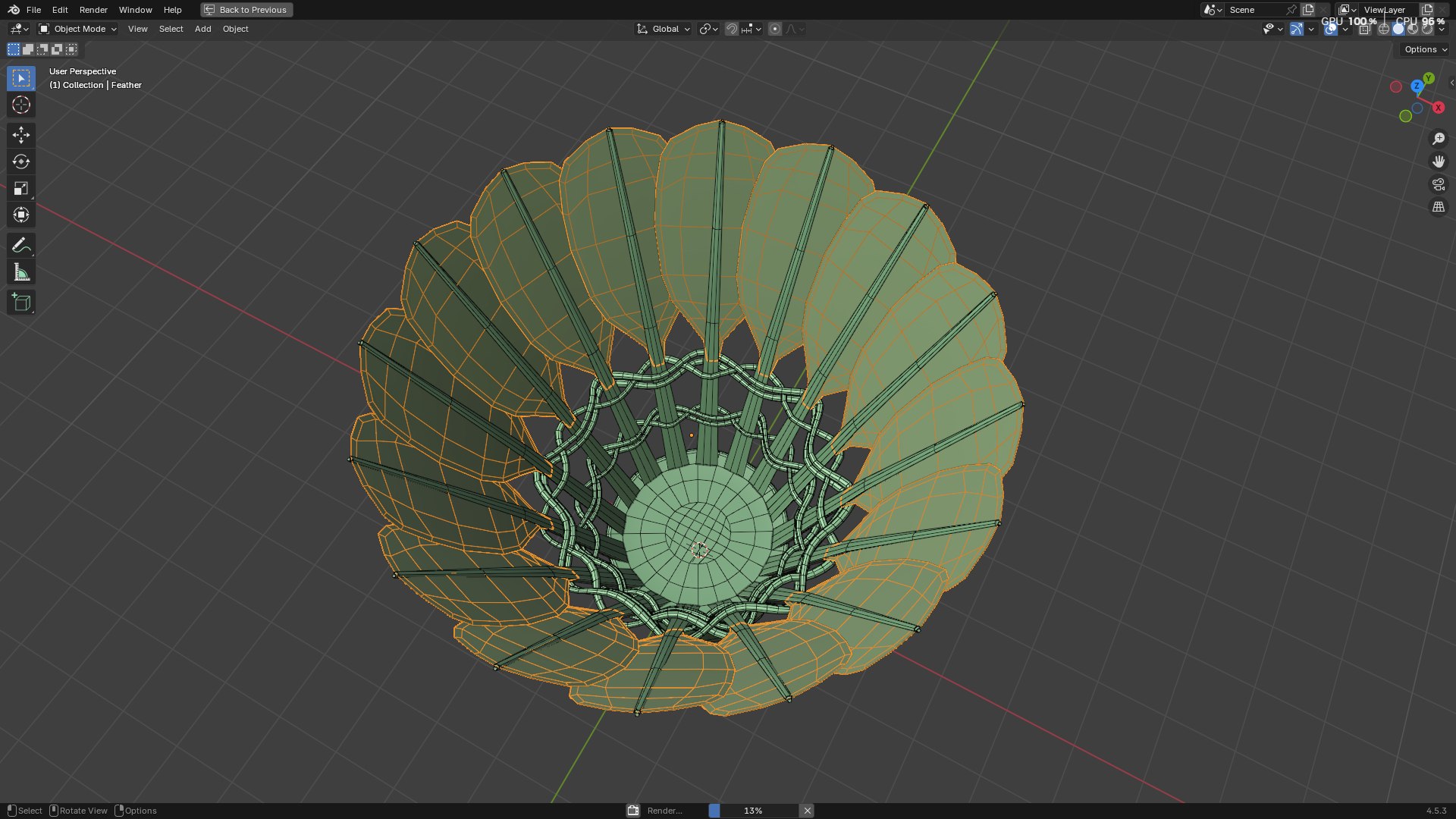Click Back to Previous button

point(246,10)
